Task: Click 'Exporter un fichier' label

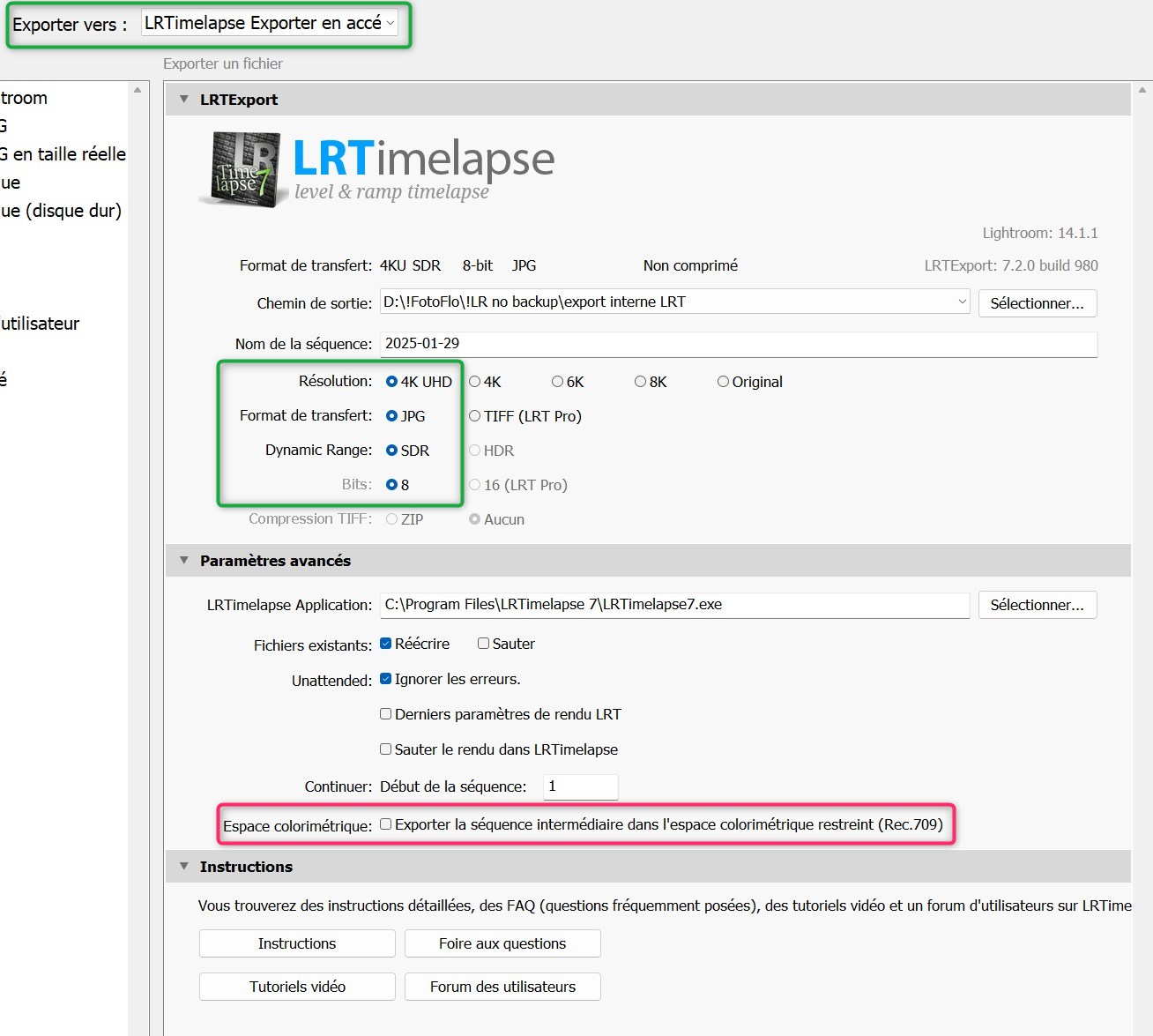Action: [223, 63]
